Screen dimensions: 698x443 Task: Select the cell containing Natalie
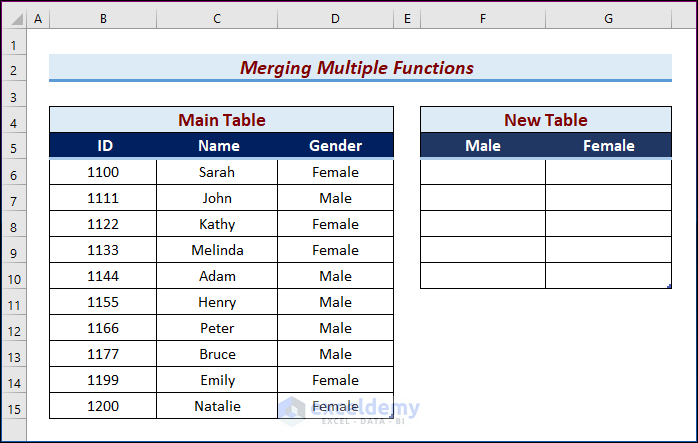pos(217,406)
